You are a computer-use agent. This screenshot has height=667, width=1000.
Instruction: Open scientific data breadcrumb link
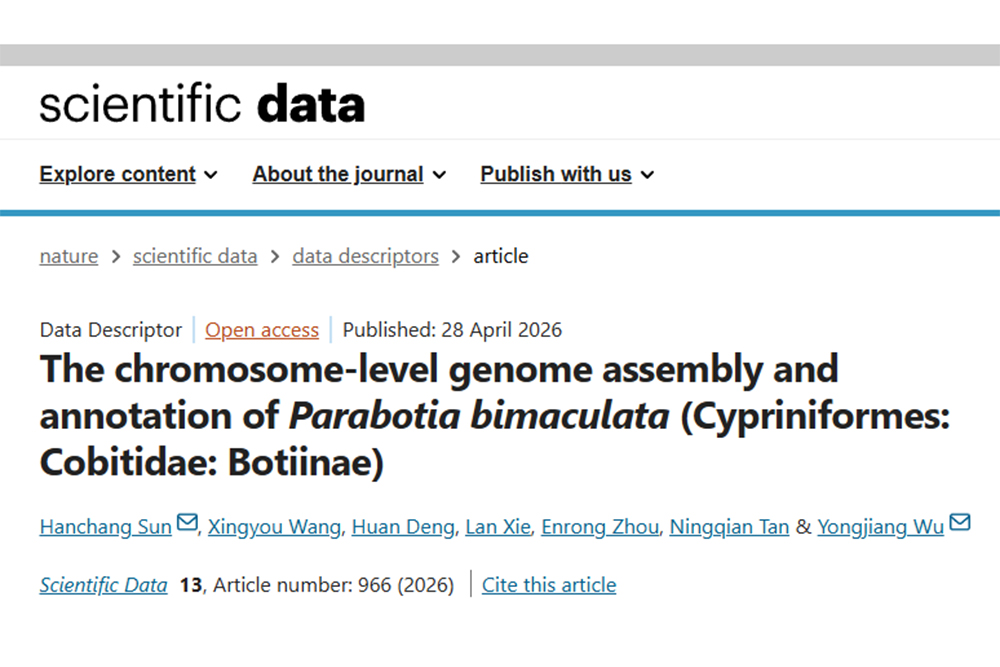[195, 256]
